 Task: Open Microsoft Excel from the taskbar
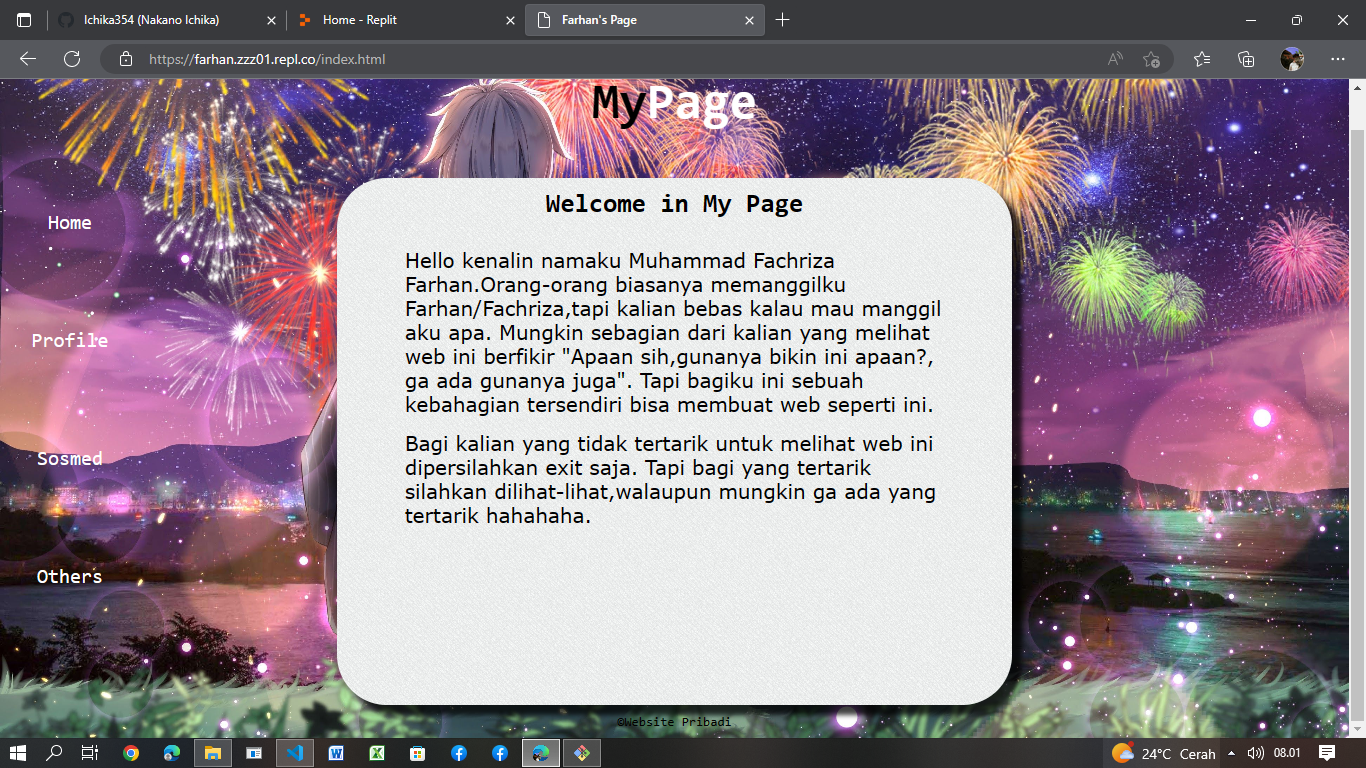[376, 753]
